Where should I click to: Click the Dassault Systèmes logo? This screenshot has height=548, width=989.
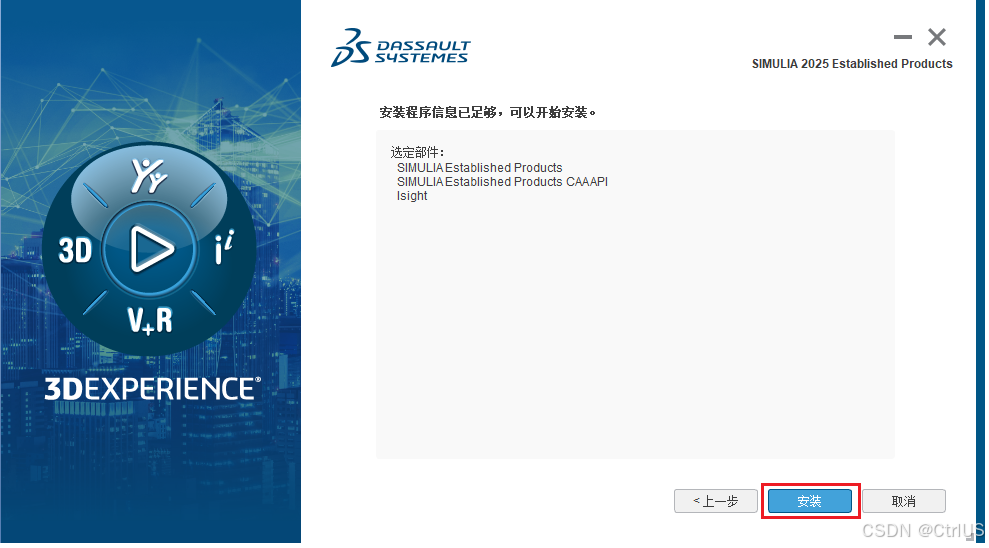pos(401,47)
